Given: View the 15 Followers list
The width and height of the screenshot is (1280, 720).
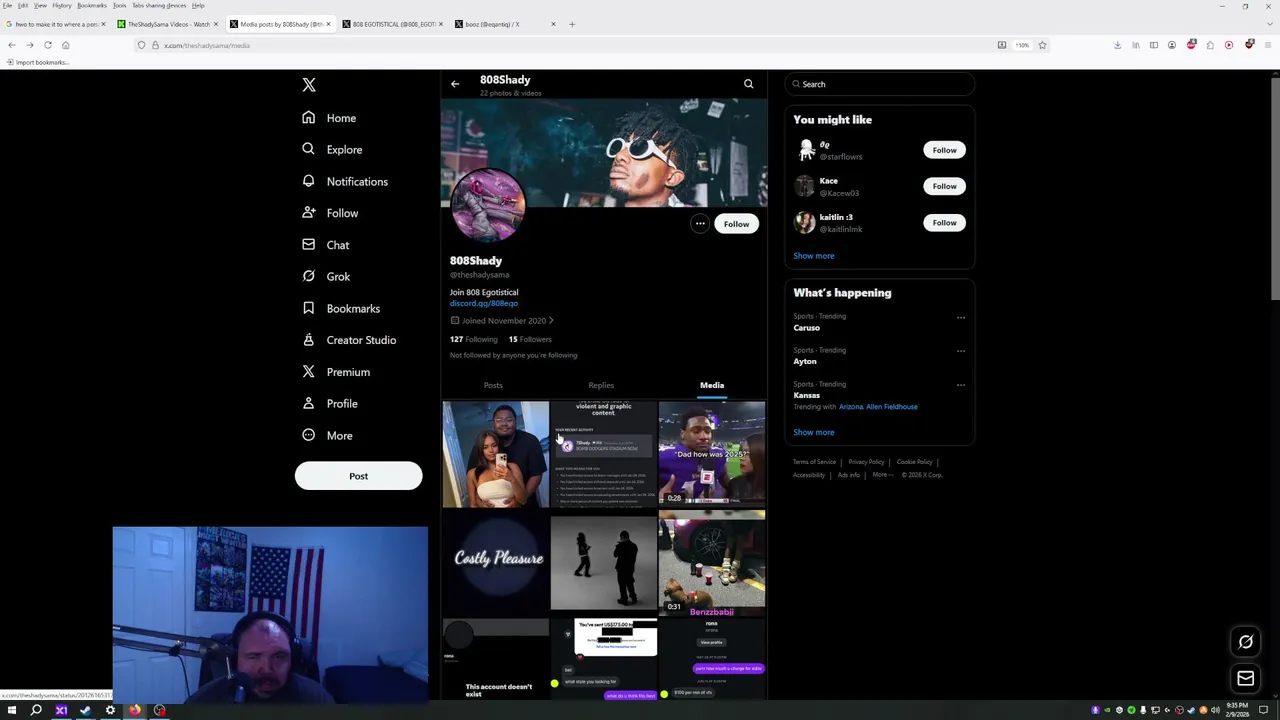Looking at the screenshot, I should [x=530, y=339].
